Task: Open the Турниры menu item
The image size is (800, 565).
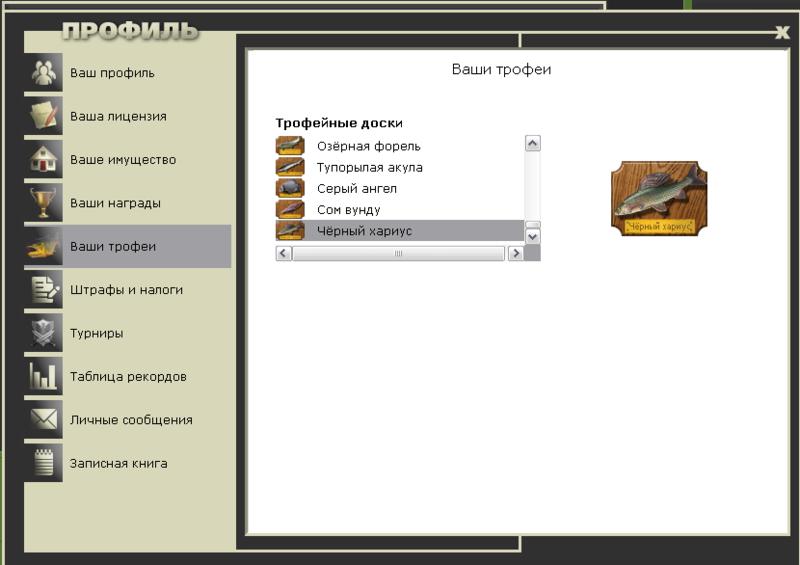Action: pos(128,333)
